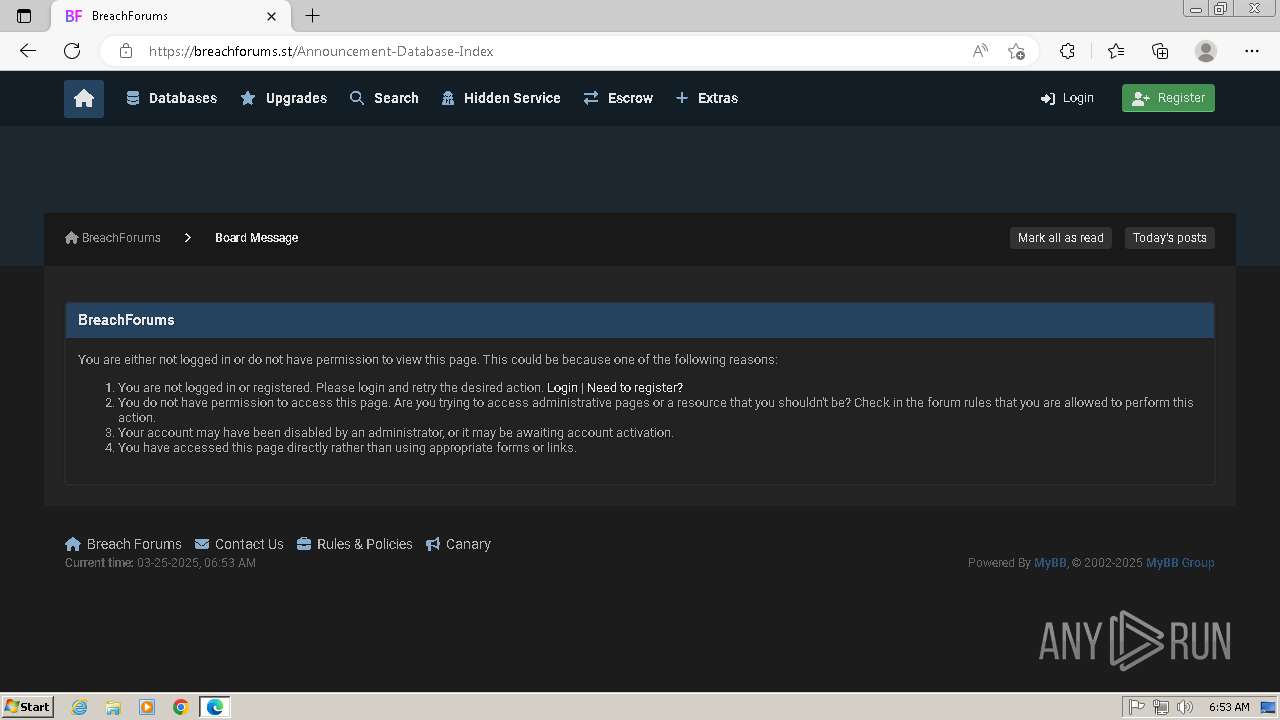This screenshot has height=720, width=1280.
Task: Open the Favorites list icon
Action: click(x=1115, y=51)
